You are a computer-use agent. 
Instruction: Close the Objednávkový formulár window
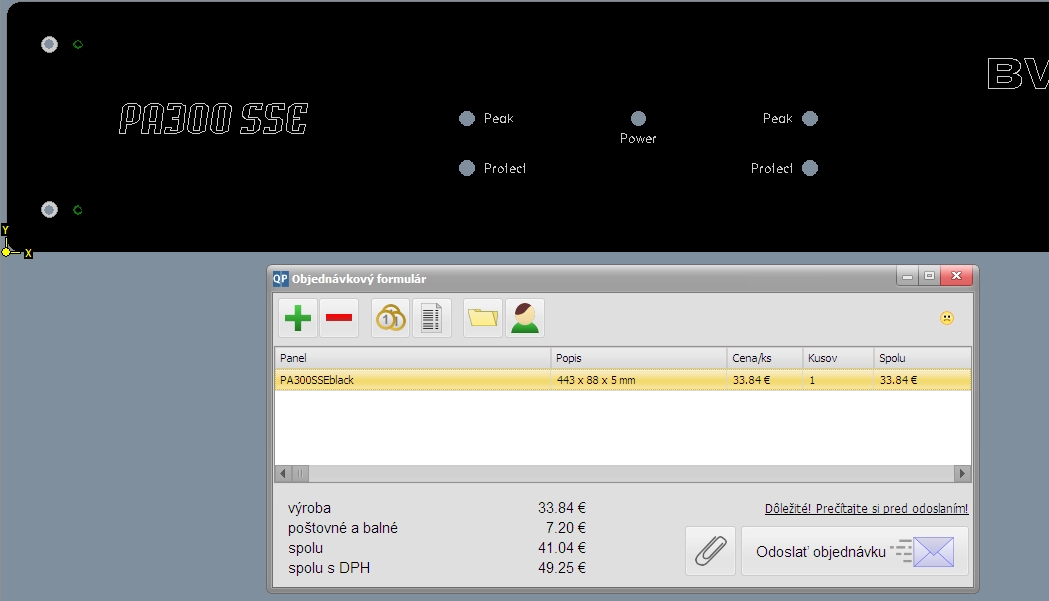pyautogui.click(x=957, y=276)
